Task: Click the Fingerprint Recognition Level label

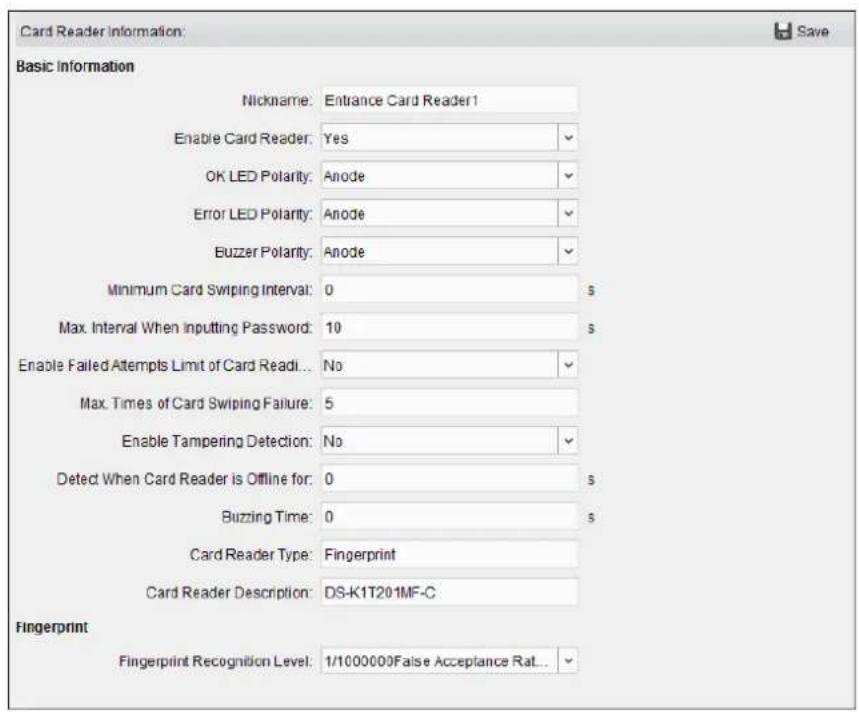Action: (215, 661)
